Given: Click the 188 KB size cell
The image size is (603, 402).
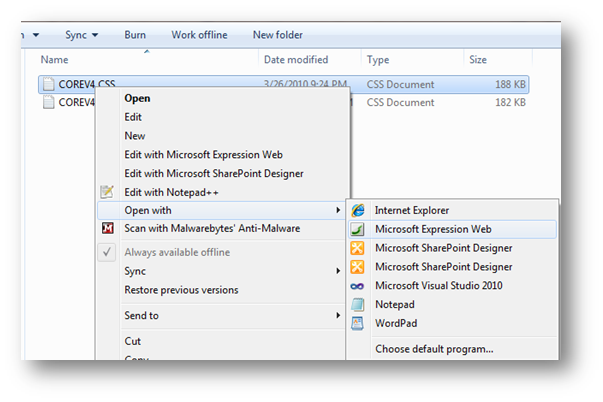Looking at the screenshot, I should tap(510, 84).
